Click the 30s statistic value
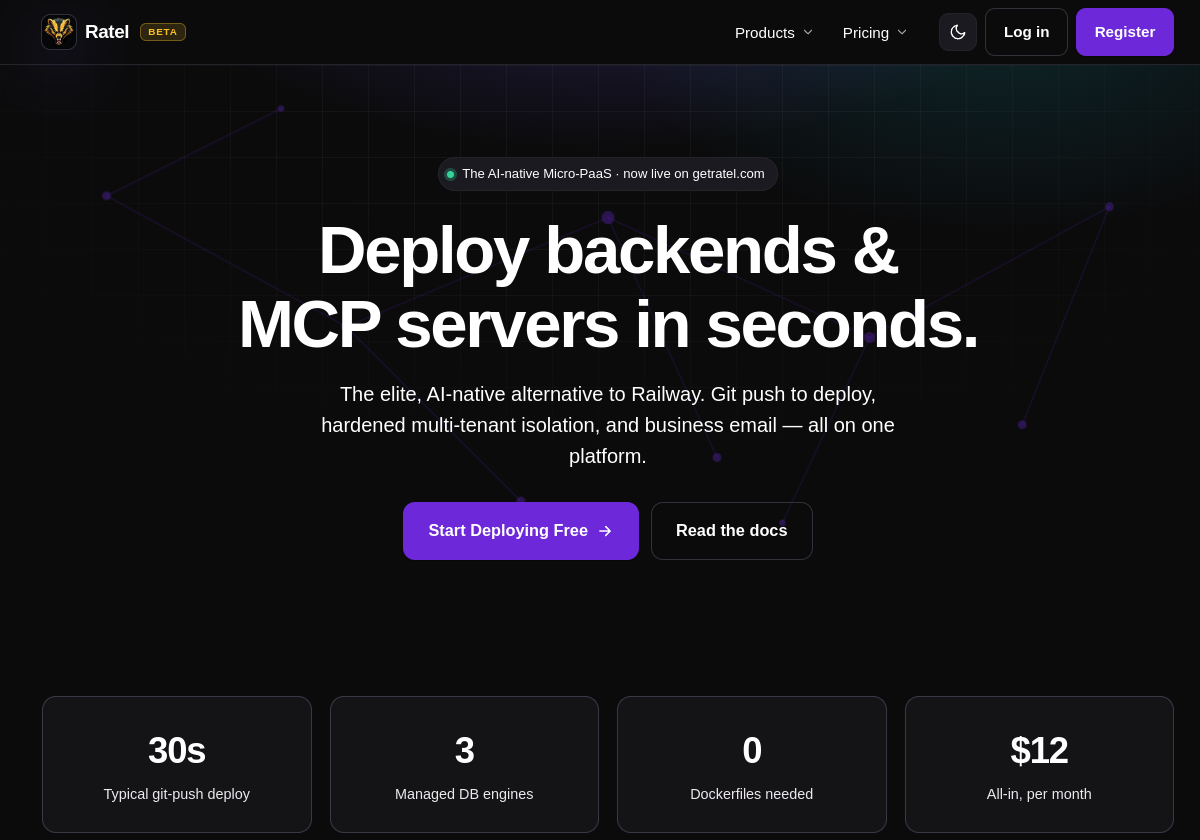Image resolution: width=1200 pixels, height=840 pixels. pyautogui.click(x=177, y=751)
